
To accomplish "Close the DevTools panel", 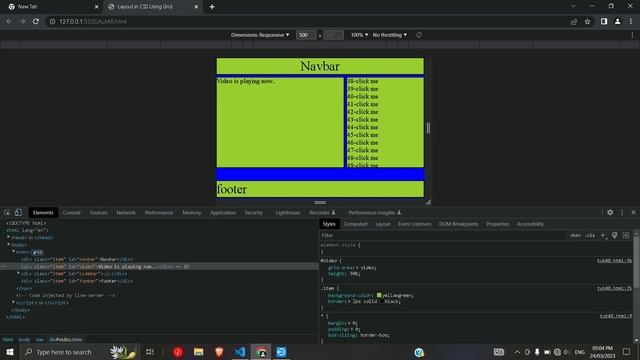I will pos(633,213).
